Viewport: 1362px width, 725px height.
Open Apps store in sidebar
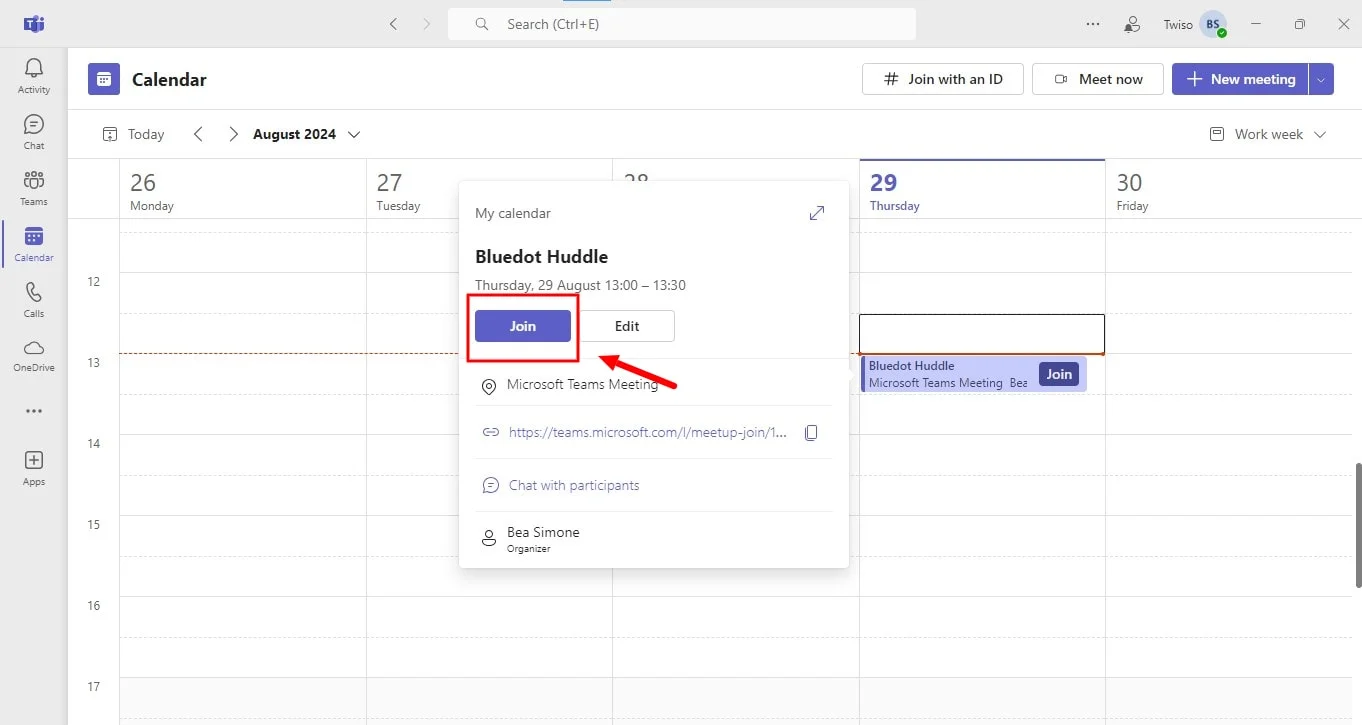click(x=34, y=468)
